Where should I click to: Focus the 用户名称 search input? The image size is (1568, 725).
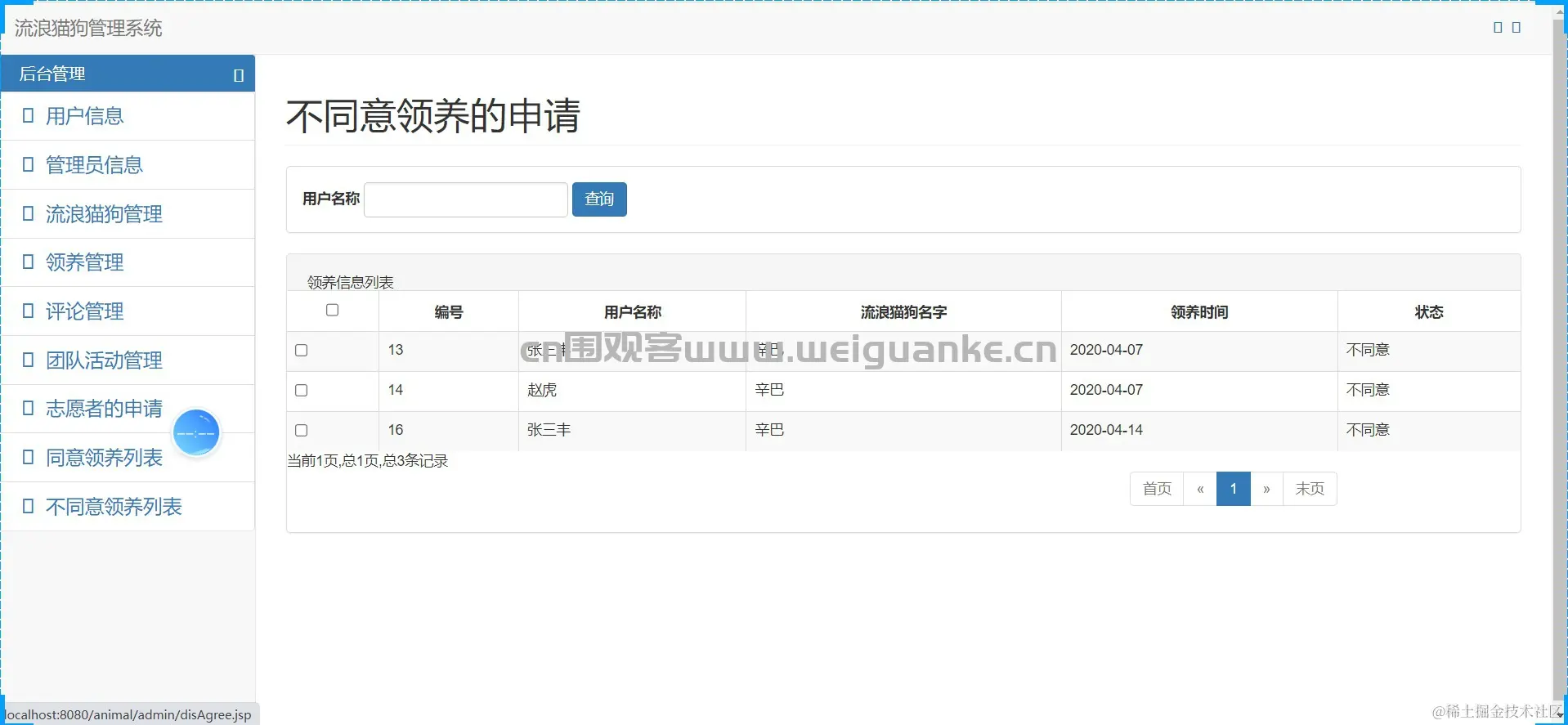(466, 199)
